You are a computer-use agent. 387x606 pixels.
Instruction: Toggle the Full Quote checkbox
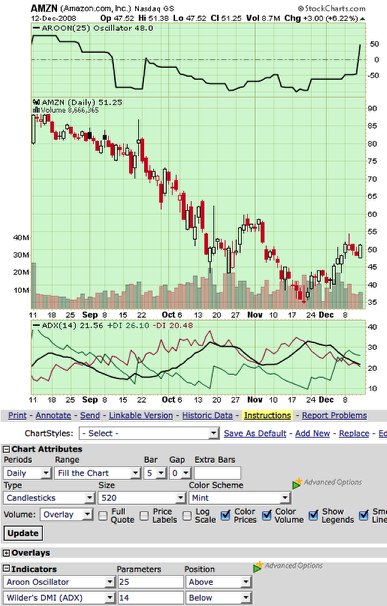pos(103,516)
